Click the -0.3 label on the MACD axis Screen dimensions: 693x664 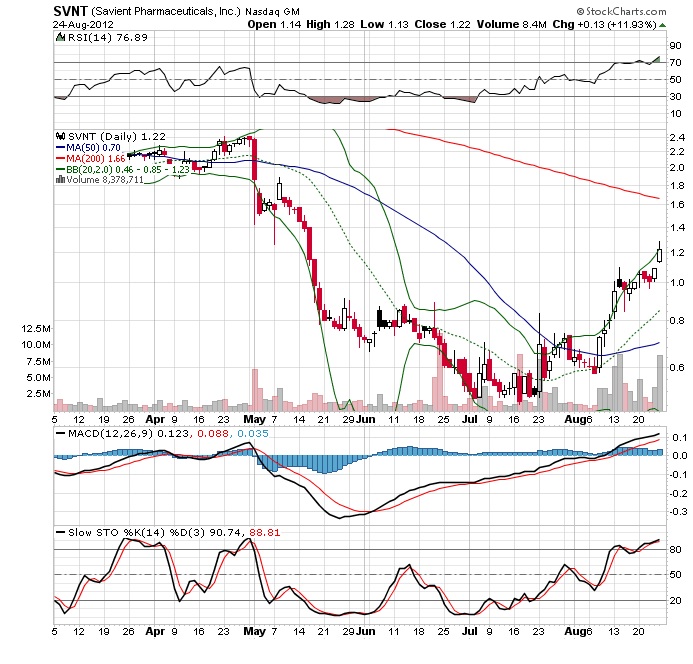[x=678, y=512]
